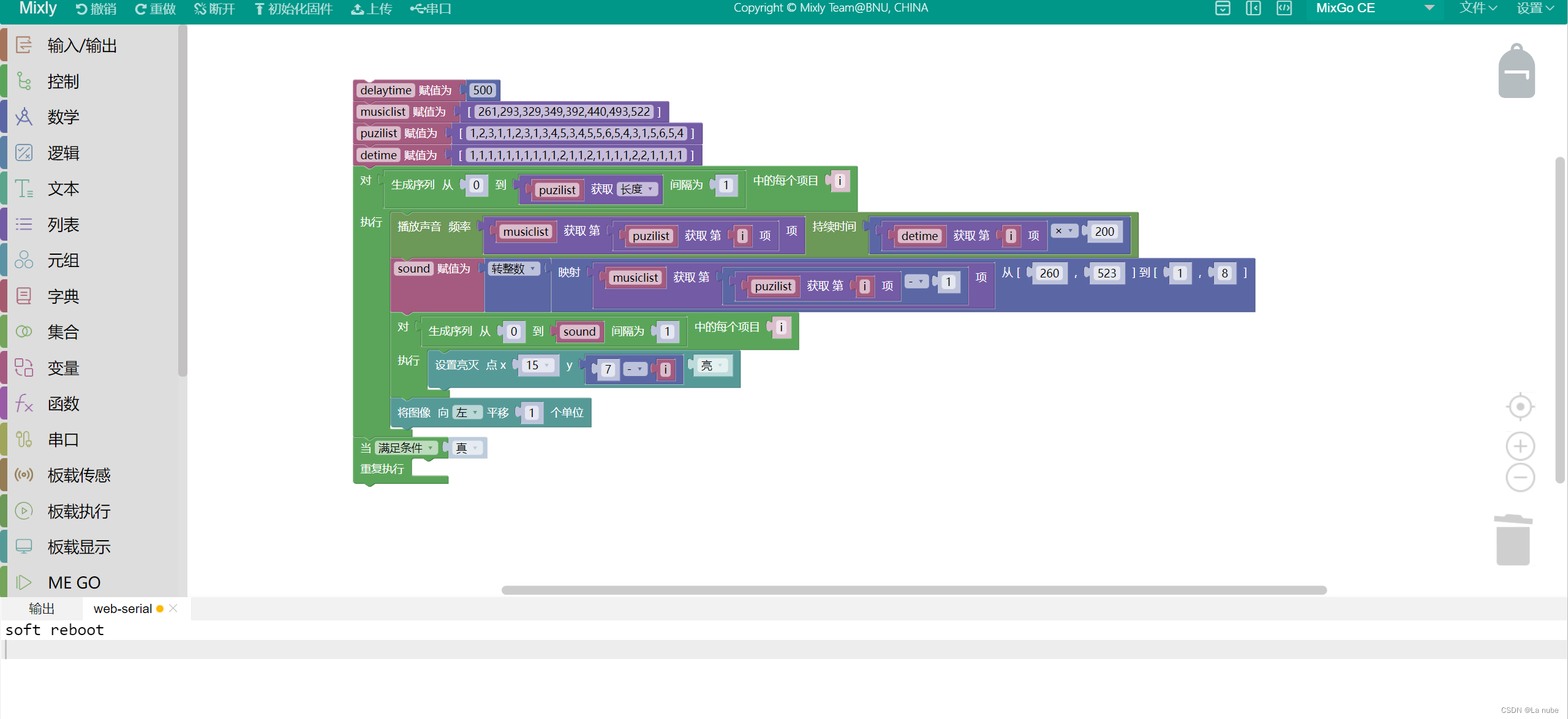Open the × operator dropdown in duration block
Screen dimensions: 1568x719
pyautogui.click(x=1064, y=231)
